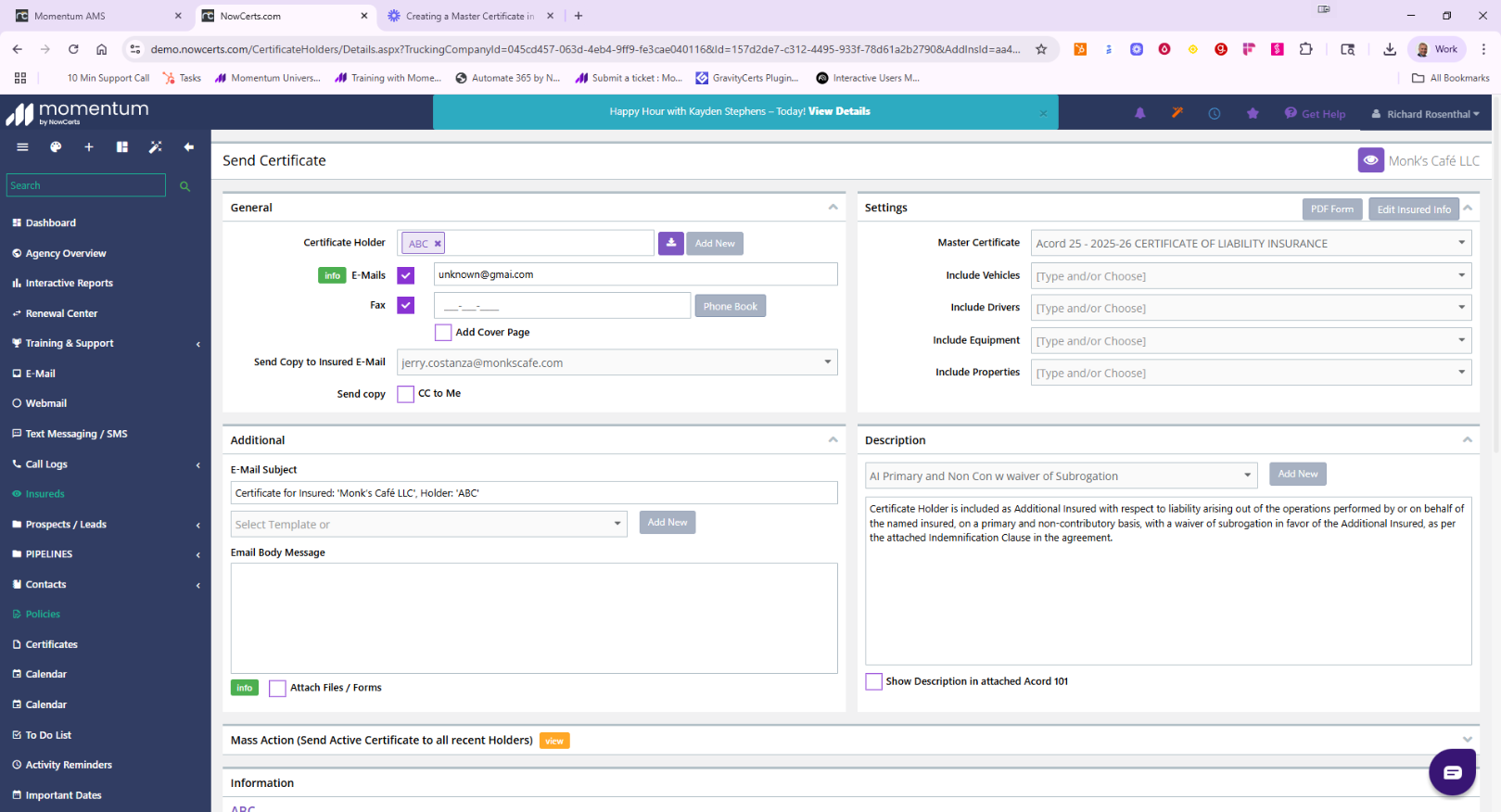Open Certificates in the sidebar
Image resolution: width=1501 pixels, height=812 pixels.
click(x=51, y=644)
